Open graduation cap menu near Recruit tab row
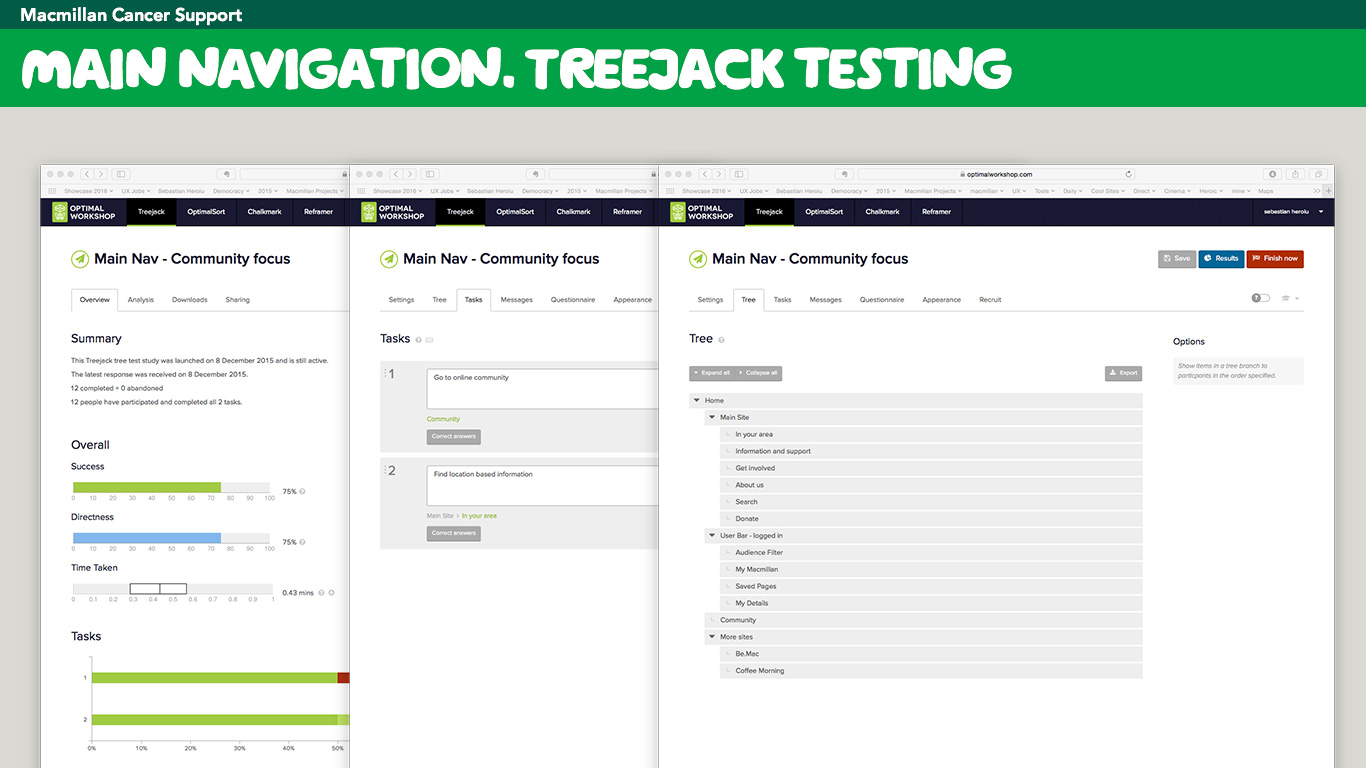 [x=1290, y=298]
